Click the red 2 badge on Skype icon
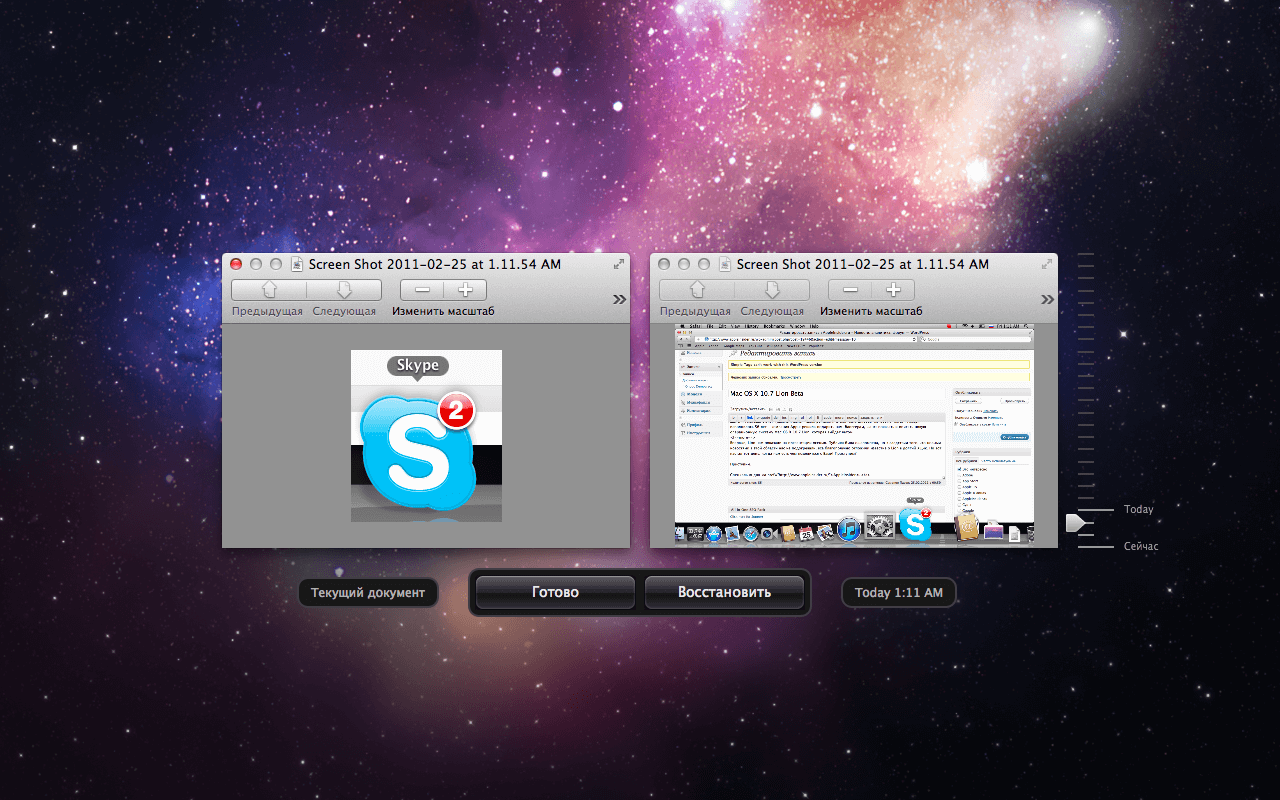Viewport: 1280px width, 800px height. (455, 409)
